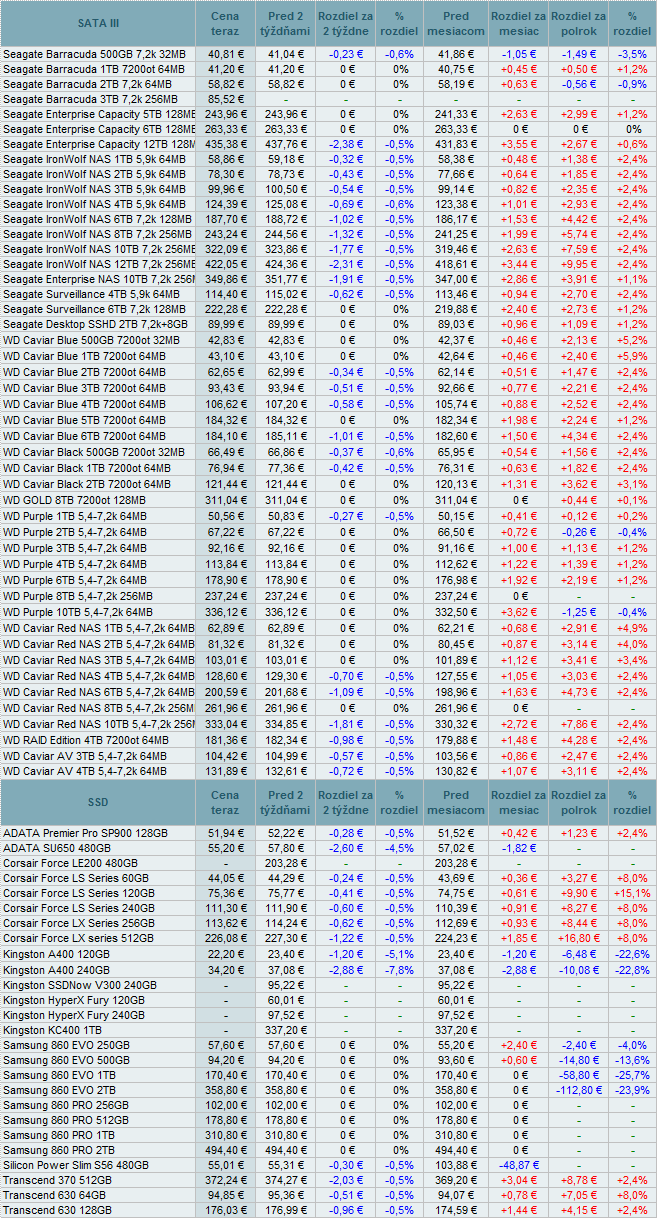
Task: Click Seagate Desktop SSHD 2TB product name
Action: 95,326
